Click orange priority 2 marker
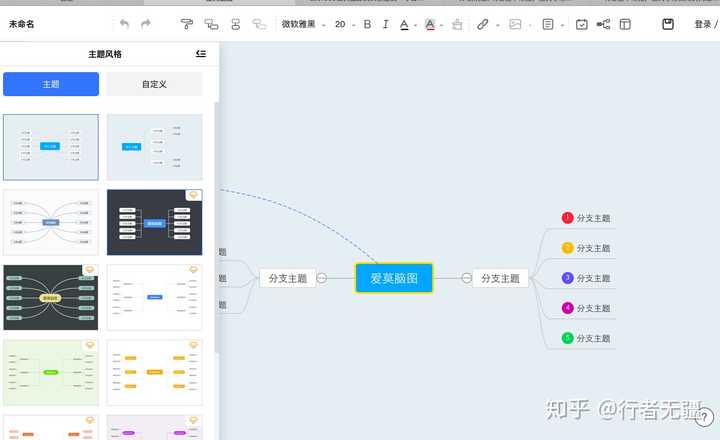 [x=568, y=248]
